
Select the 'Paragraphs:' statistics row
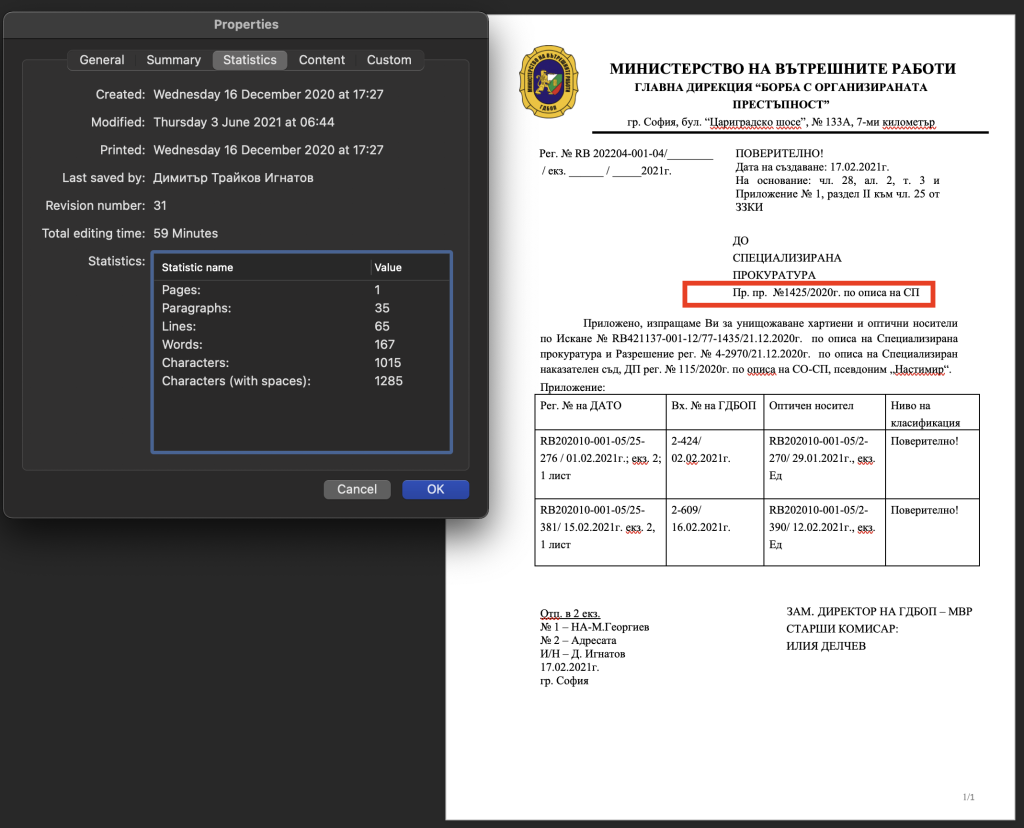(x=301, y=308)
